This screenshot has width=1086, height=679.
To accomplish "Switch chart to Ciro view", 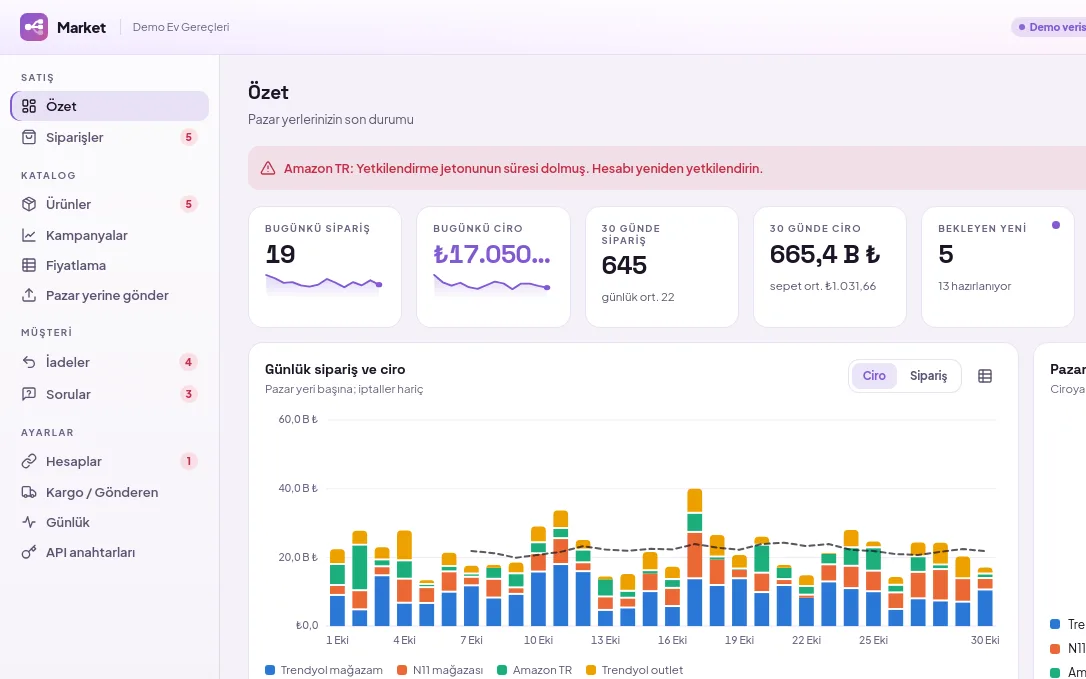I will click(874, 376).
